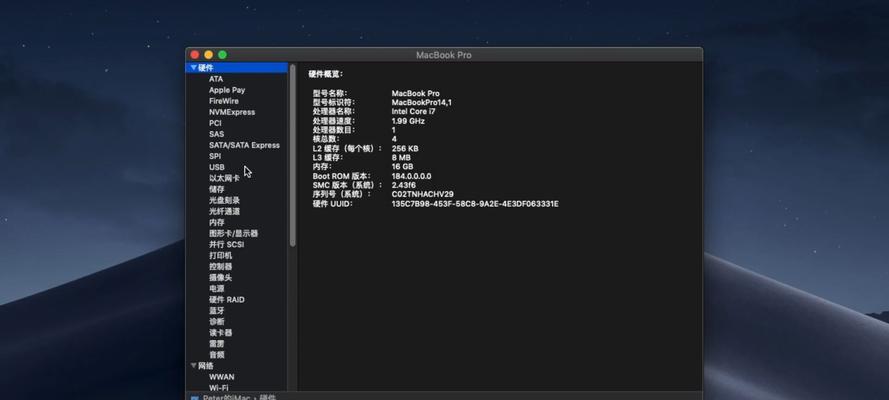The width and height of the screenshot is (889, 400).
Task: Show SATA/SATA Express details
Action: (x=244, y=145)
